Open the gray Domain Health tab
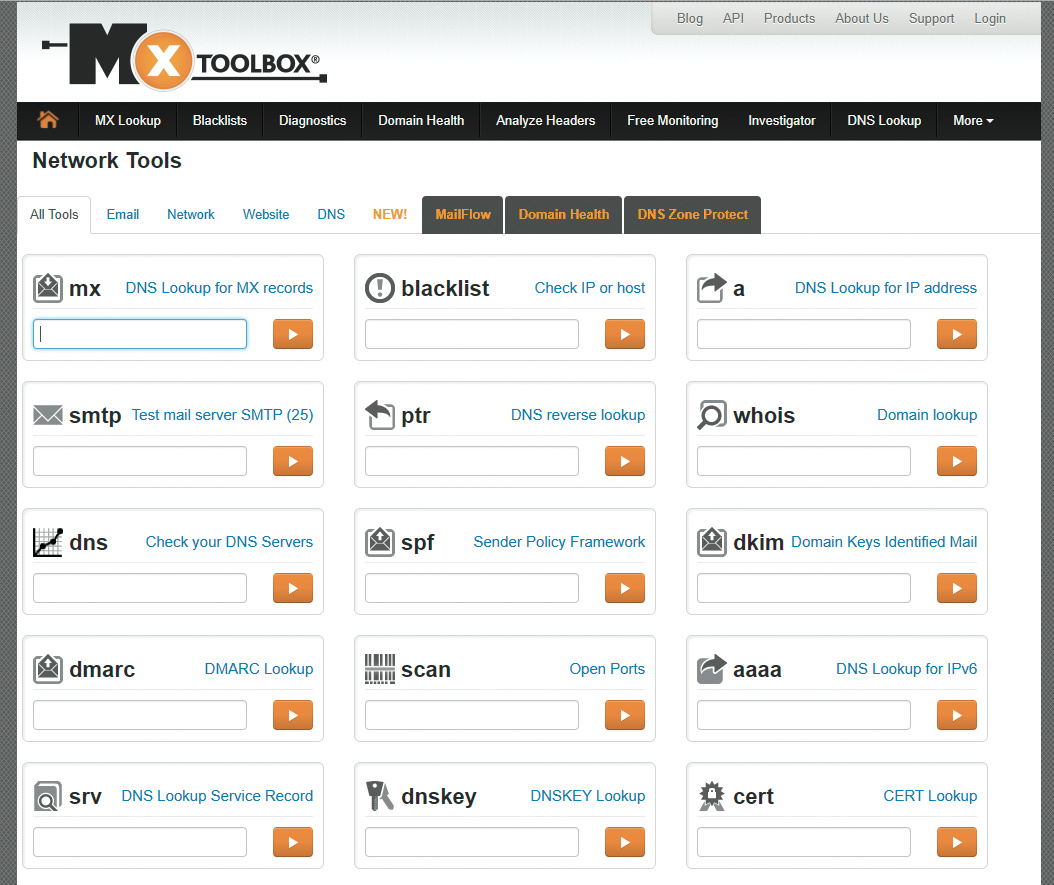The image size is (1054, 885). [x=563, y=215]
